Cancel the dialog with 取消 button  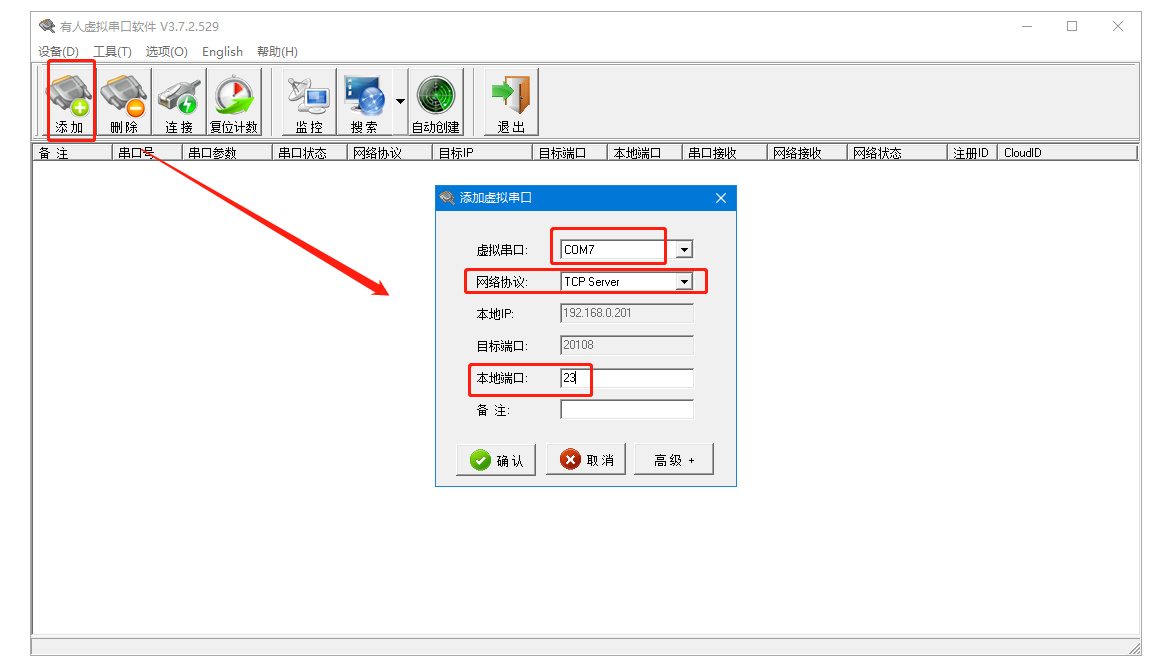tap(586, 460)
